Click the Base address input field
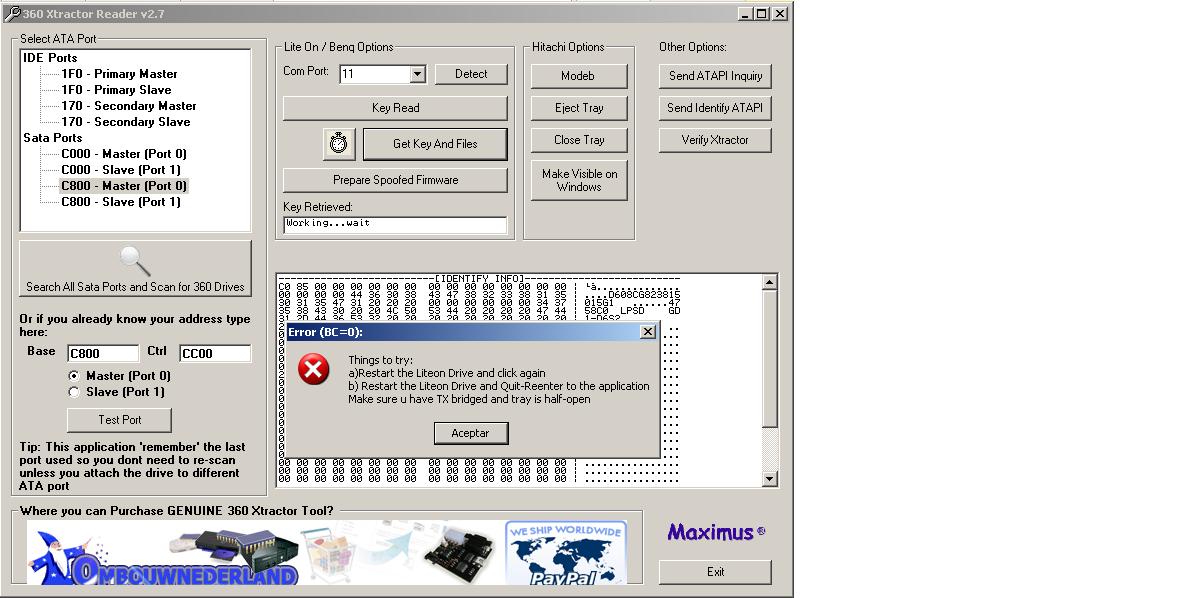 pos(103,353)
